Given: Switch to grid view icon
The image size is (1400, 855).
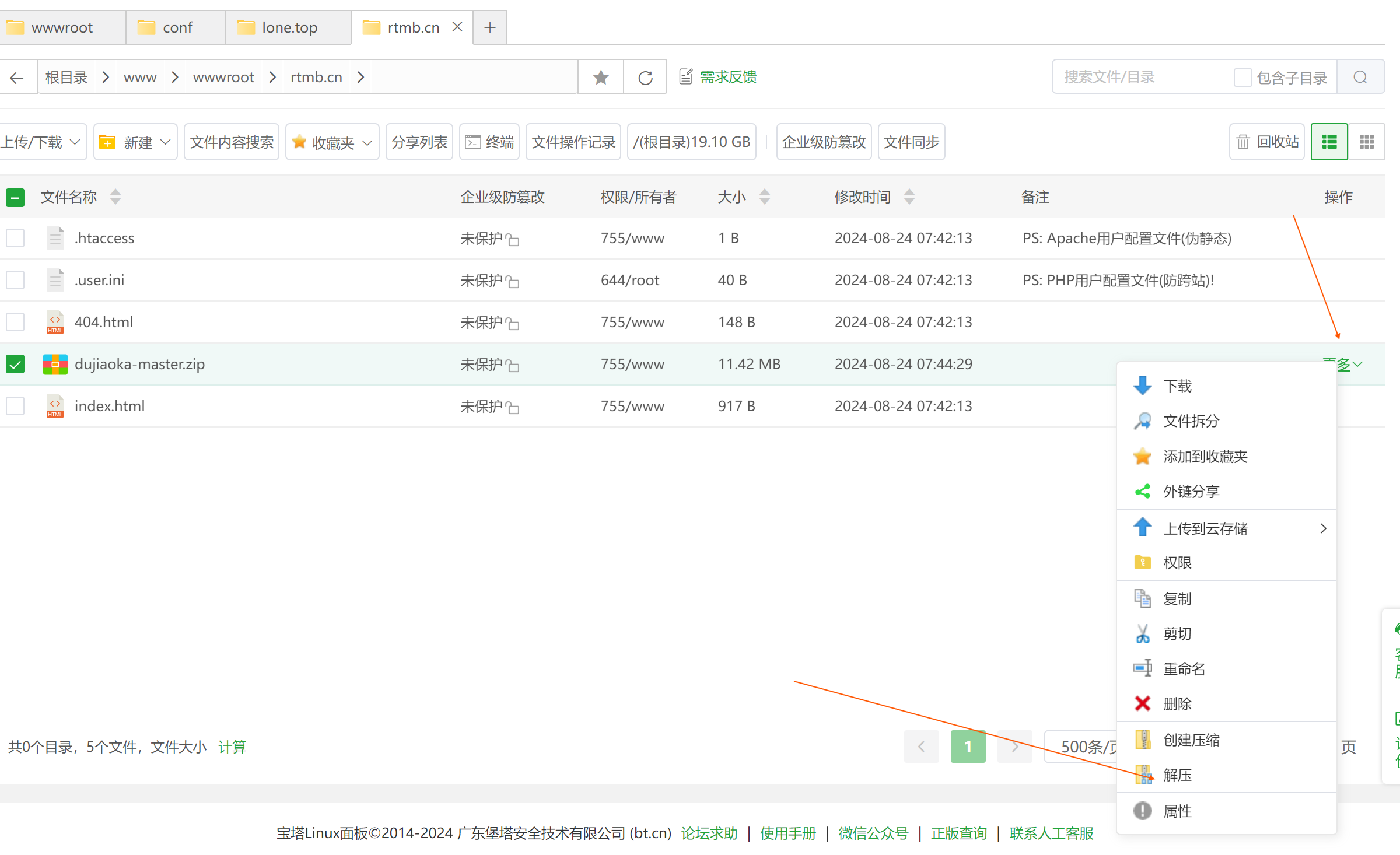Looking at the screenshot, I should click(1366, 142).
